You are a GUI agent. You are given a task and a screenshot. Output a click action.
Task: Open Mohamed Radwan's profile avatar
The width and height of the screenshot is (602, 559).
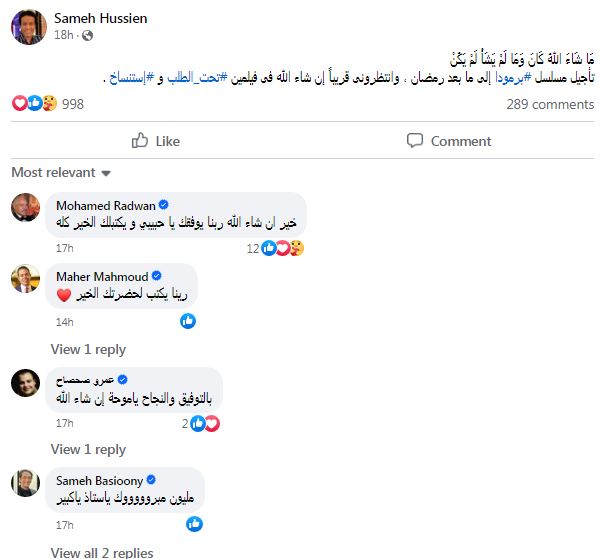click(x=25, y=207)
